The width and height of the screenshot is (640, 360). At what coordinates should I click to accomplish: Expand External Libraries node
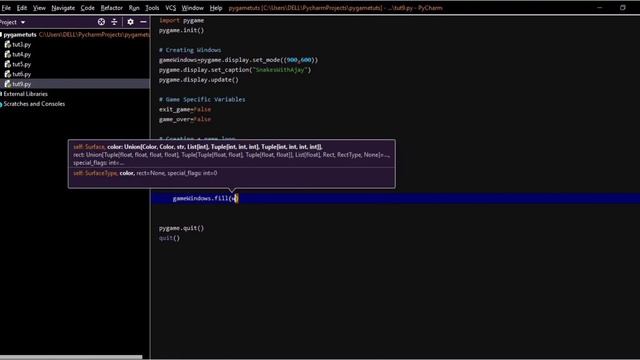click(25, 94)
